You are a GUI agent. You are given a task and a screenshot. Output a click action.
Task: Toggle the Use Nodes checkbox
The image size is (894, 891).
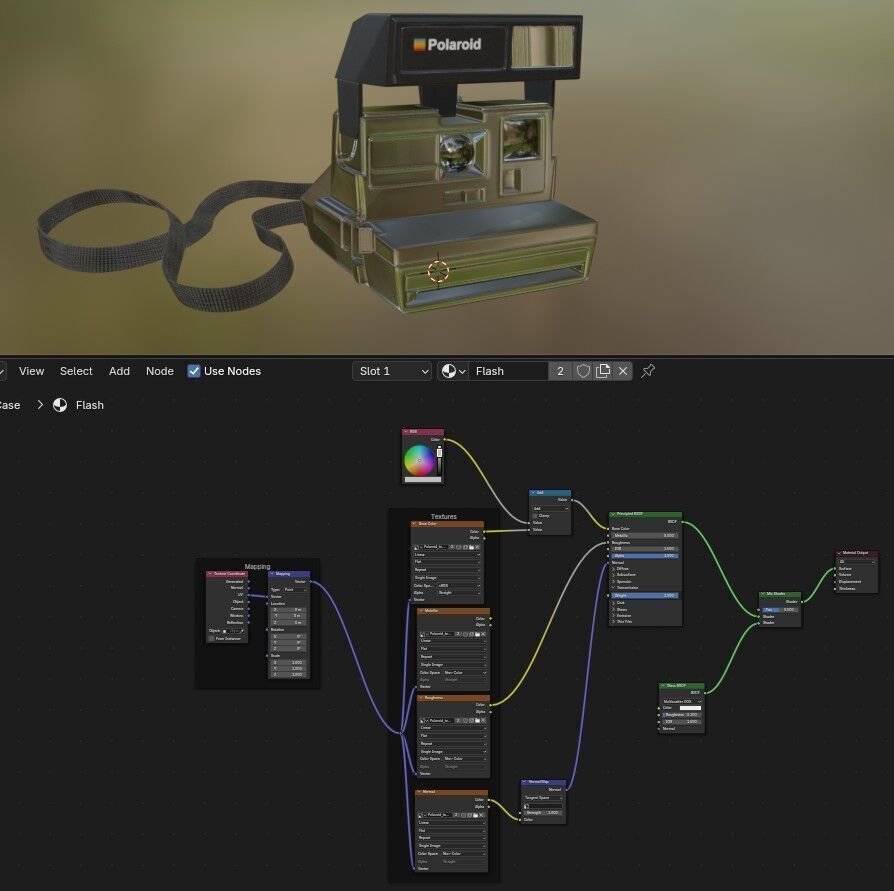194,371
